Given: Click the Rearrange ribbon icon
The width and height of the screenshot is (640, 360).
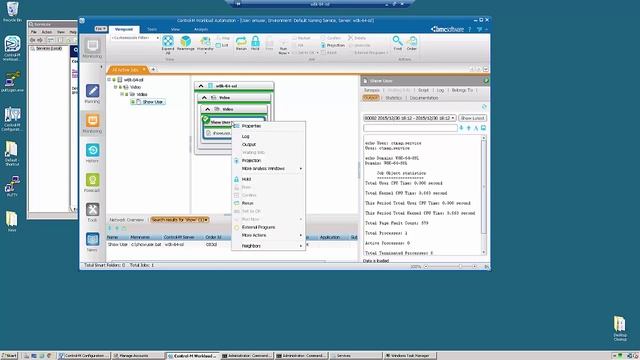Looking at the screenshot, I should [x=185, y=43].
